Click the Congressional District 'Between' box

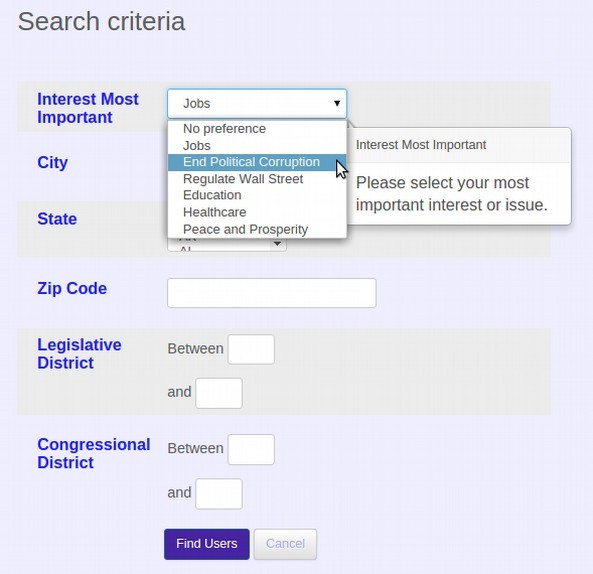[251, 450]
